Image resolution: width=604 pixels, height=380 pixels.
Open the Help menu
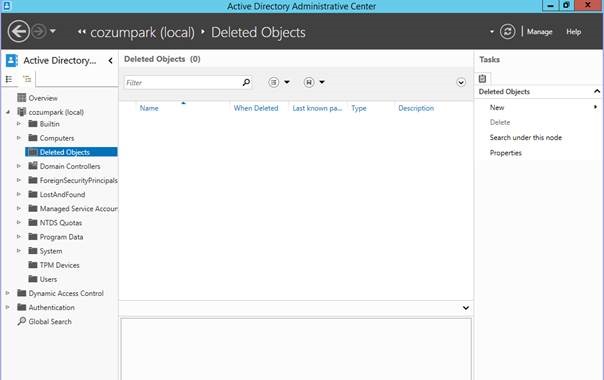point(573,32)
